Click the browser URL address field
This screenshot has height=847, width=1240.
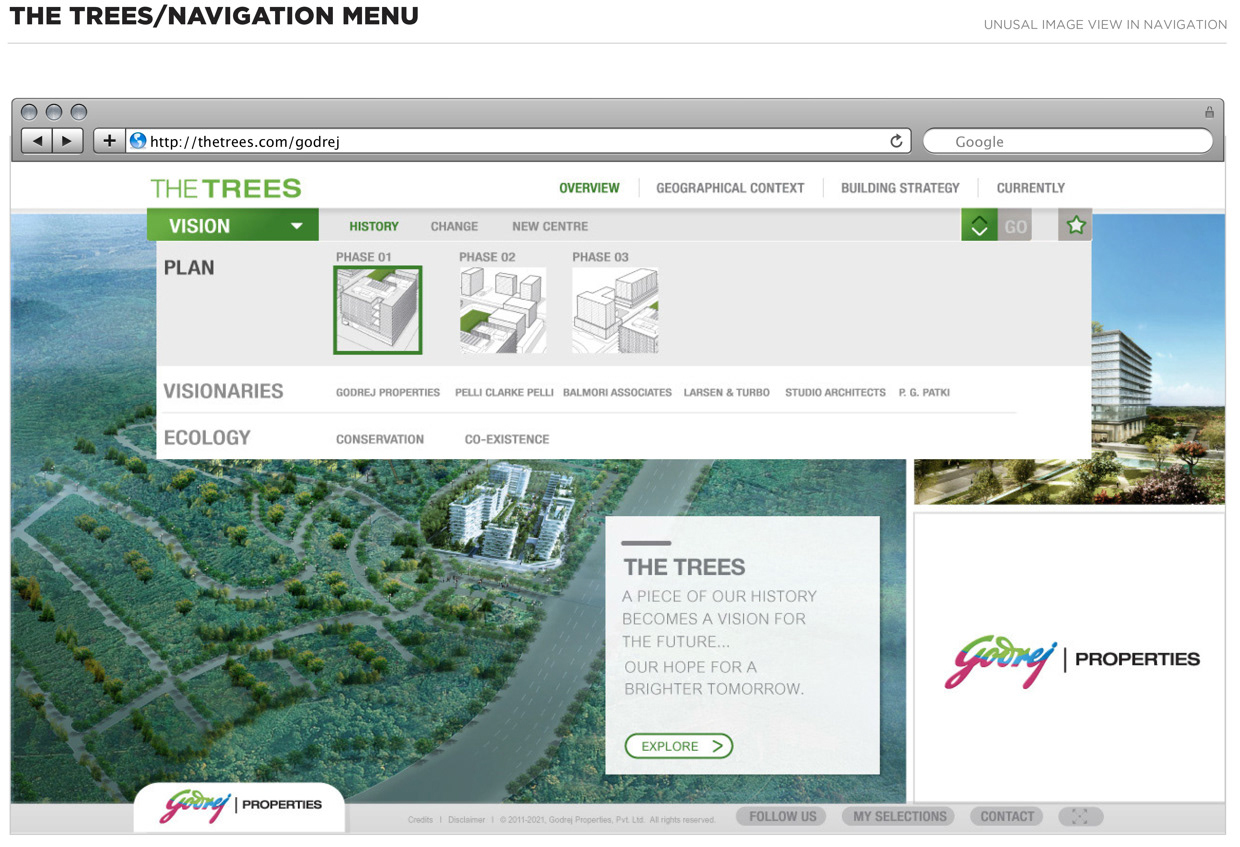point(519,141)
